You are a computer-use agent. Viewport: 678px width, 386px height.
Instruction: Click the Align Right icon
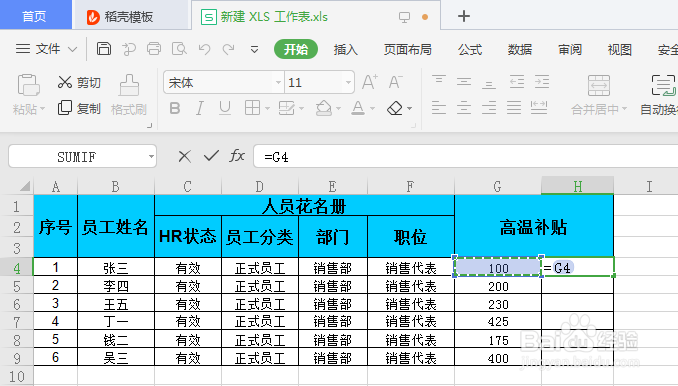coord(489,108)
